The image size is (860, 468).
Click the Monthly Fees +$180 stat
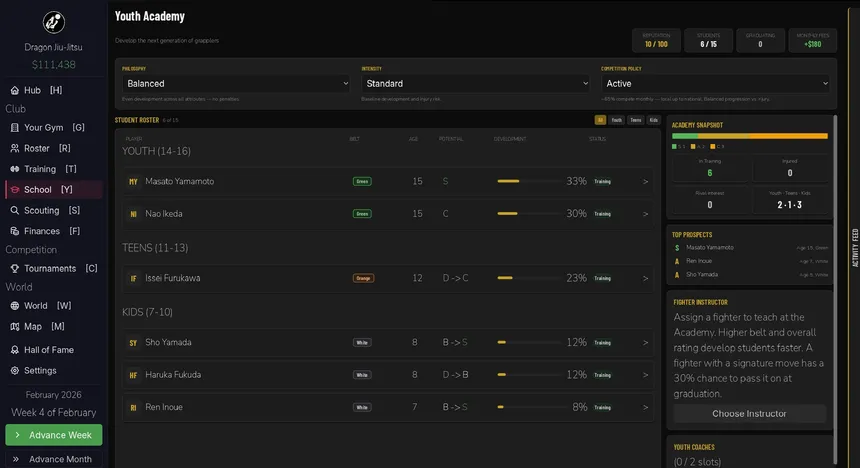point(812,41)
